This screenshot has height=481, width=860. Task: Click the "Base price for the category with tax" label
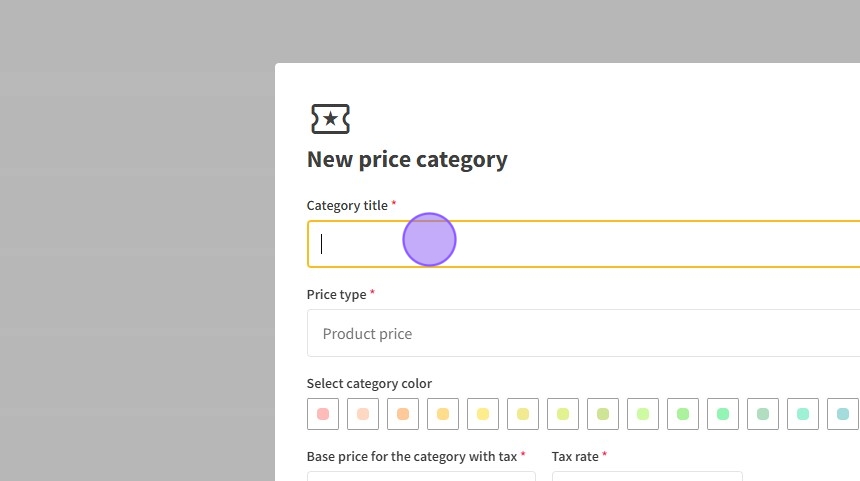click(411, 456)
